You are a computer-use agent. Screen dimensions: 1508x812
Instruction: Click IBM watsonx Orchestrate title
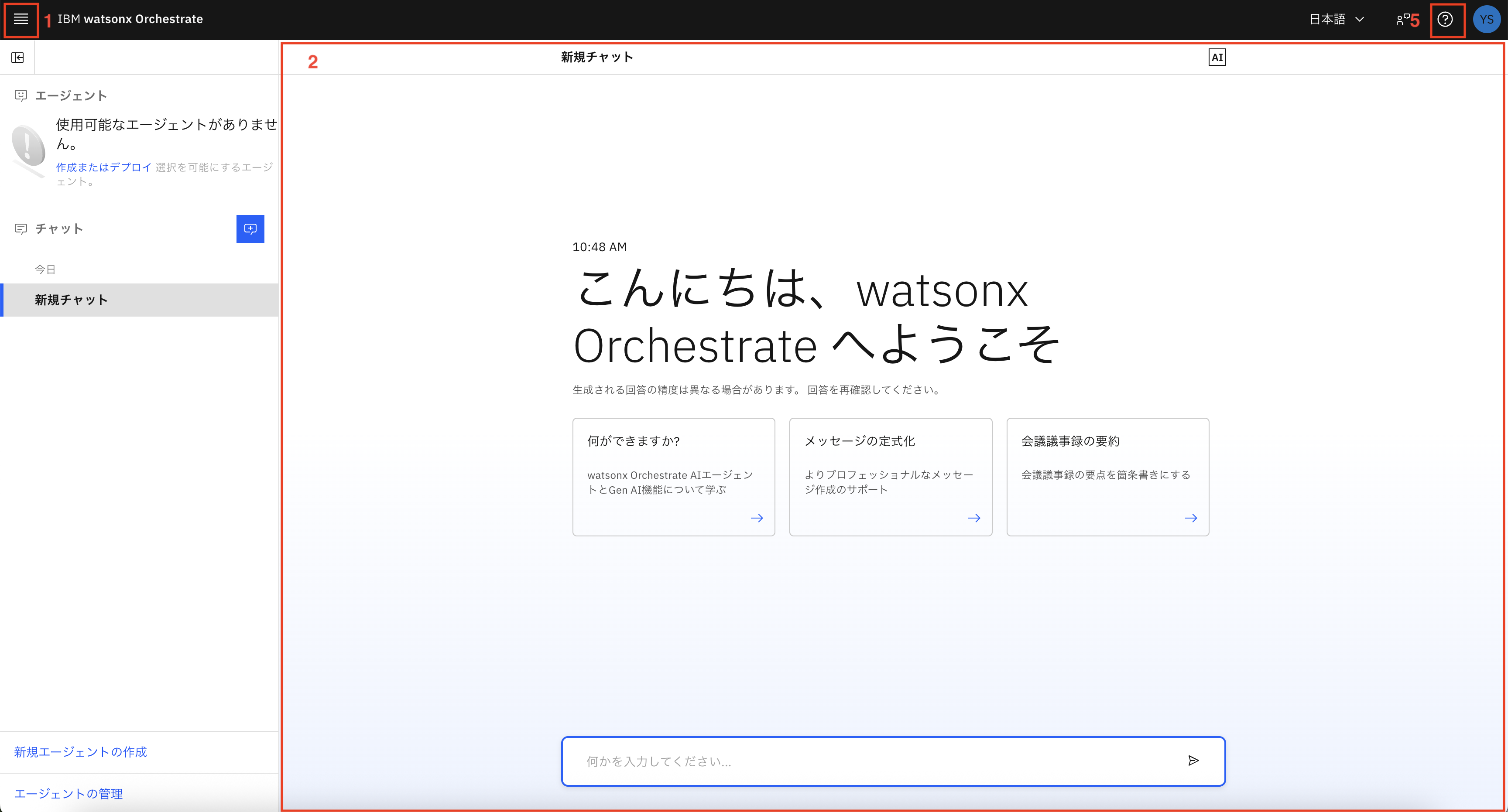coord(130,19)
